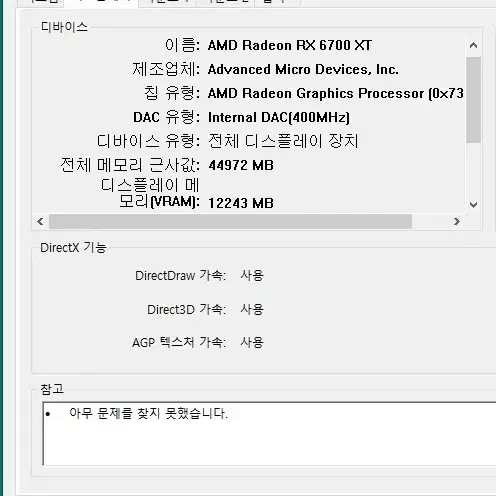Screen dimensions: 496x496
Task: Click the Direct3D 가속 status 사용
Action: [252, 310]
